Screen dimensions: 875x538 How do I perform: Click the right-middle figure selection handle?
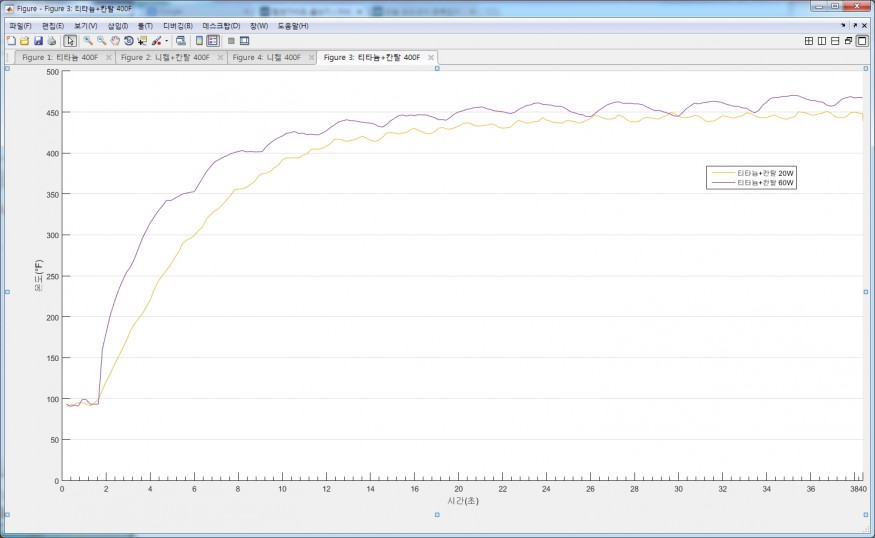(x=866, y=291)
